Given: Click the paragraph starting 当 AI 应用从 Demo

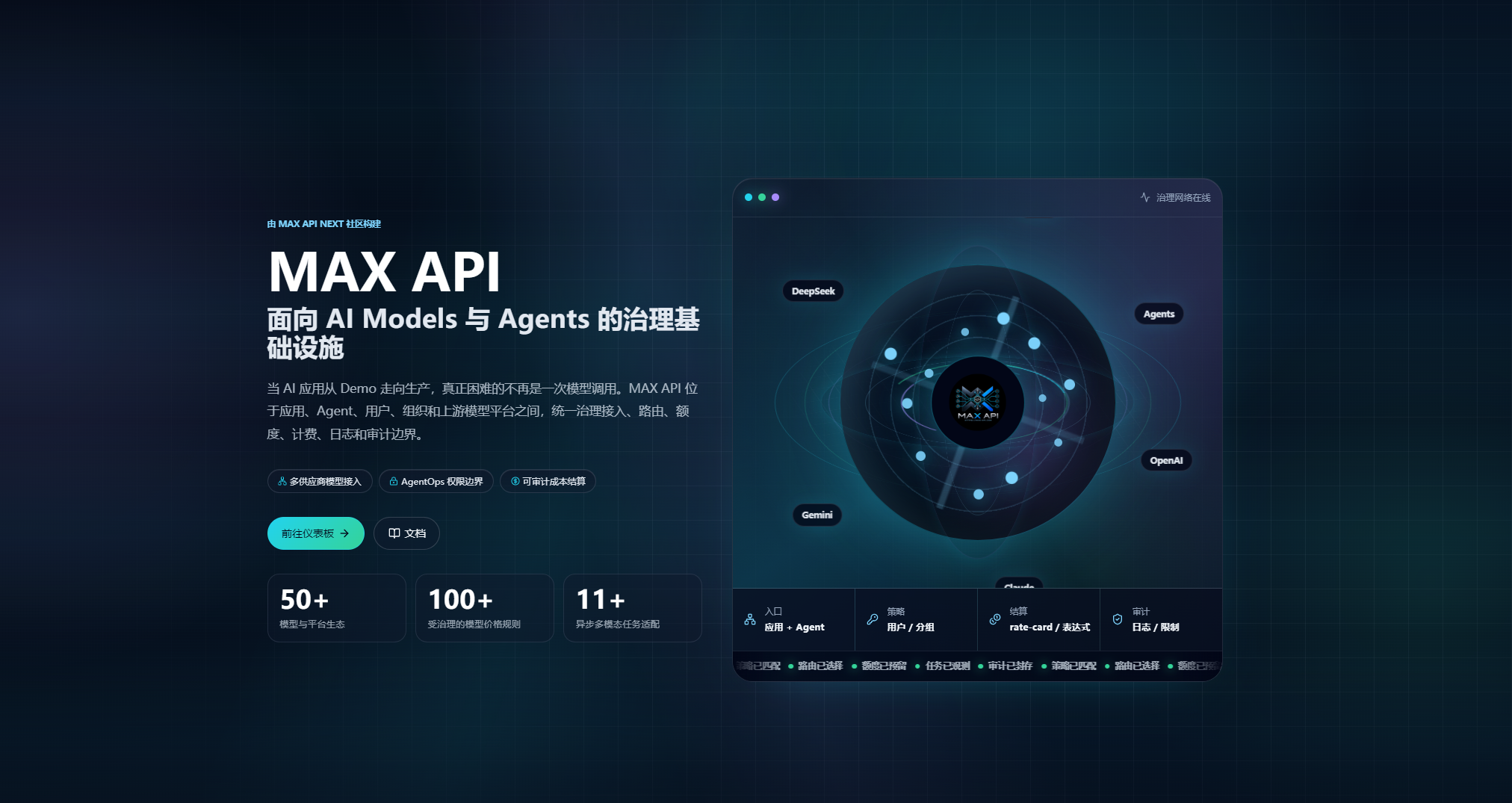Looking at the screenshot, I should coord(484,412).
